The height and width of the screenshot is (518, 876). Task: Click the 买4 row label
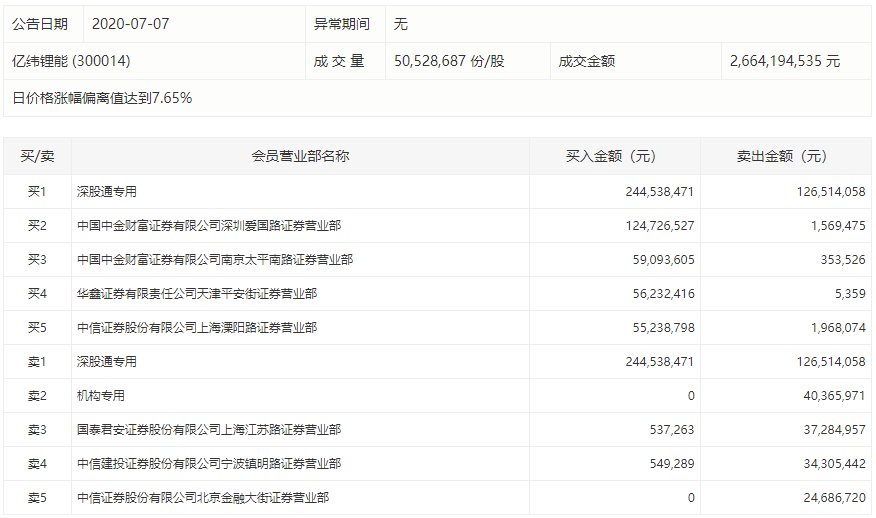tap(37, 294)
